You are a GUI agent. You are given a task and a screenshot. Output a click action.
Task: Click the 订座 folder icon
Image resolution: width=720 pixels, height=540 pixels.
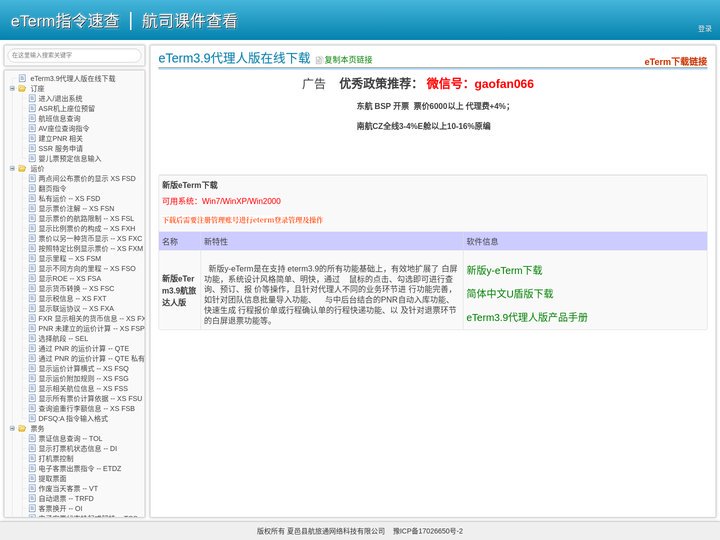click(22, 89)
